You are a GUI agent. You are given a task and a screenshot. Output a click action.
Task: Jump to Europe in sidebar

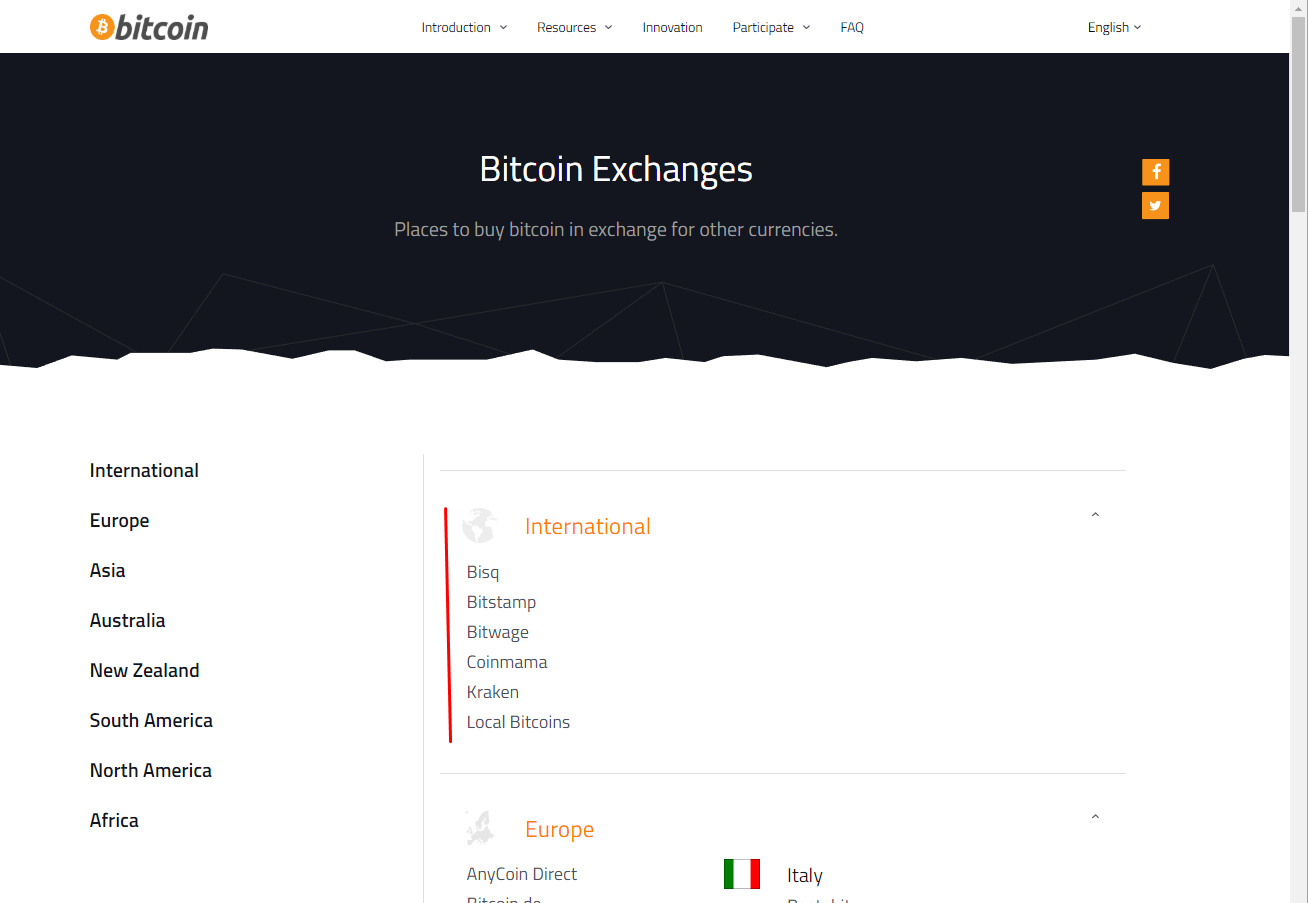pos(119,520)
